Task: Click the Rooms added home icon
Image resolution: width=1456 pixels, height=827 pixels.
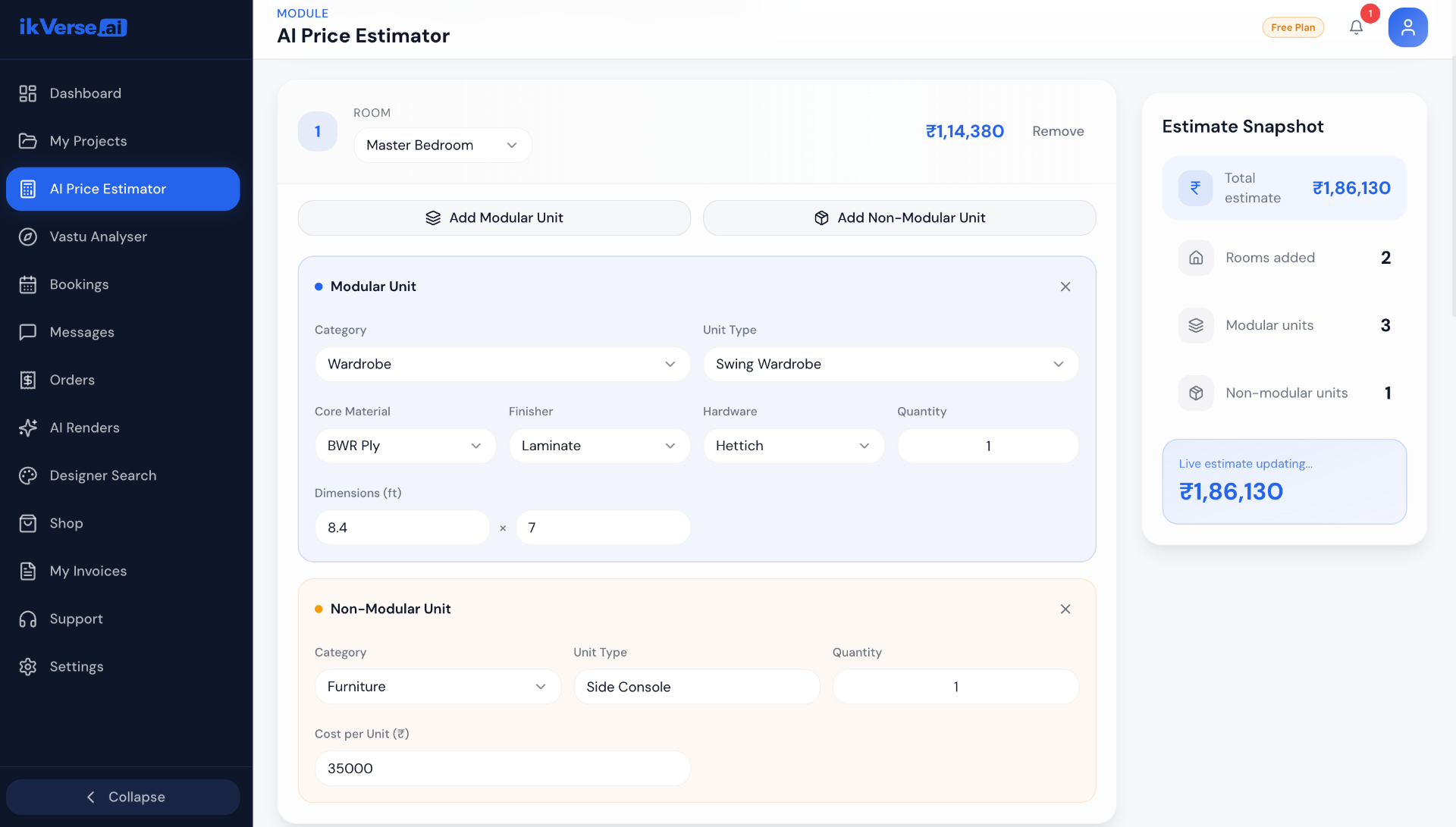Action: 1196,258
